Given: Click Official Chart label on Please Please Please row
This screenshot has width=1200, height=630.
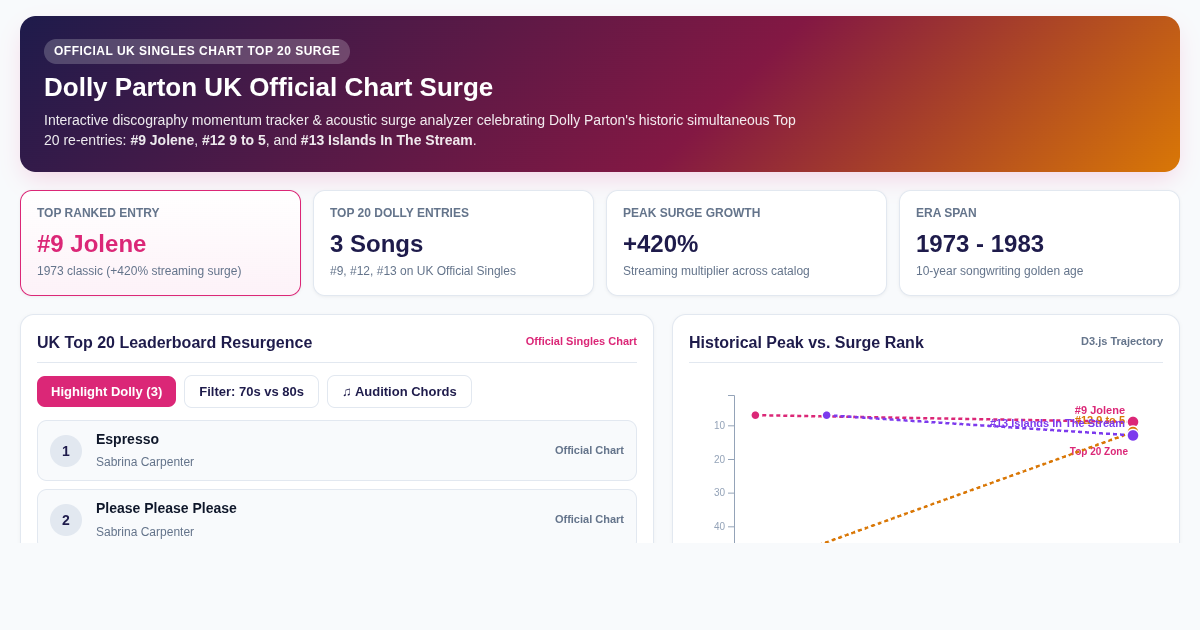Looking at the screenshot, I should tap(589, 519).
